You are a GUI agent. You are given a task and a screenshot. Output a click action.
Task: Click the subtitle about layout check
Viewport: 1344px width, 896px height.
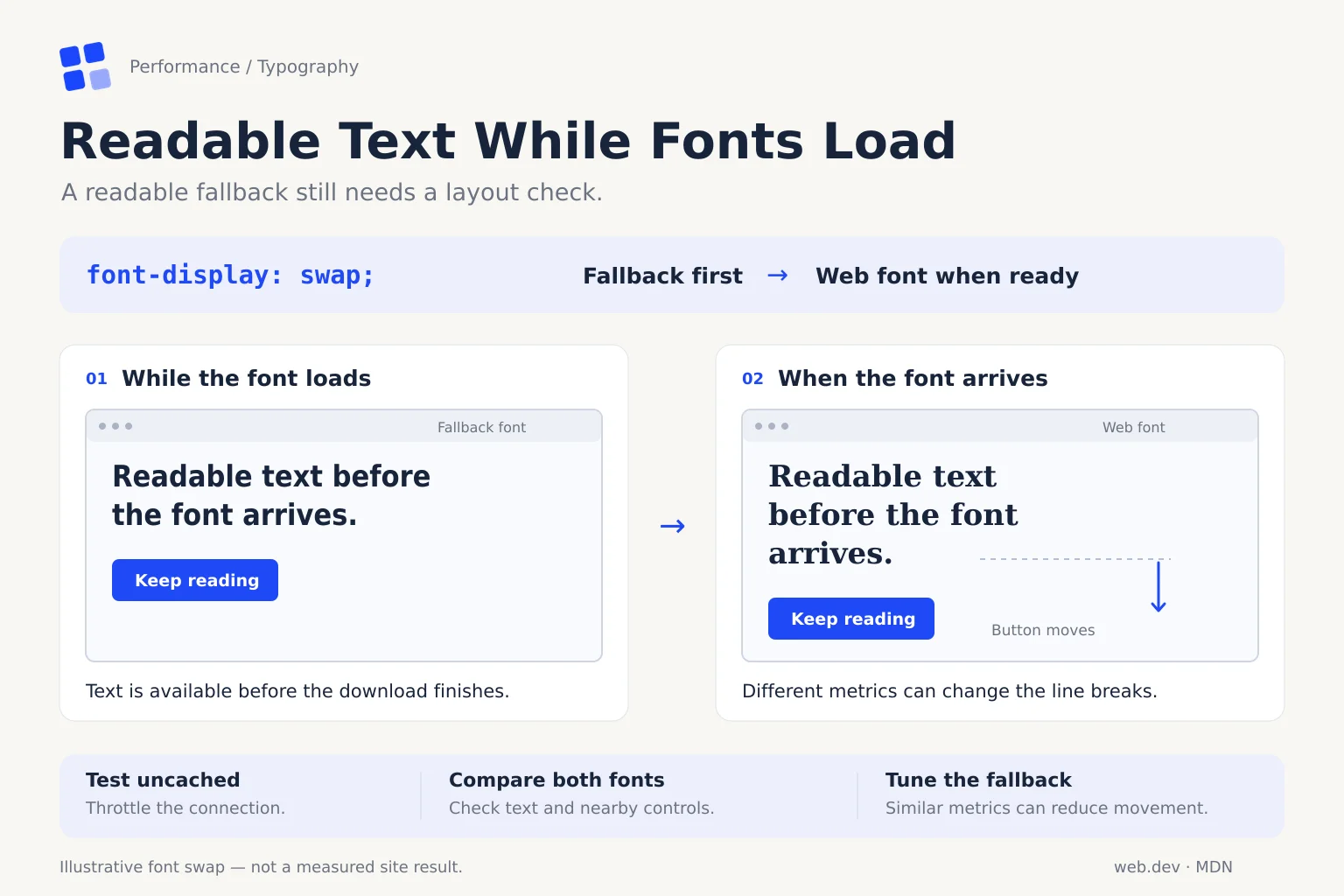[x=332, y=192]
